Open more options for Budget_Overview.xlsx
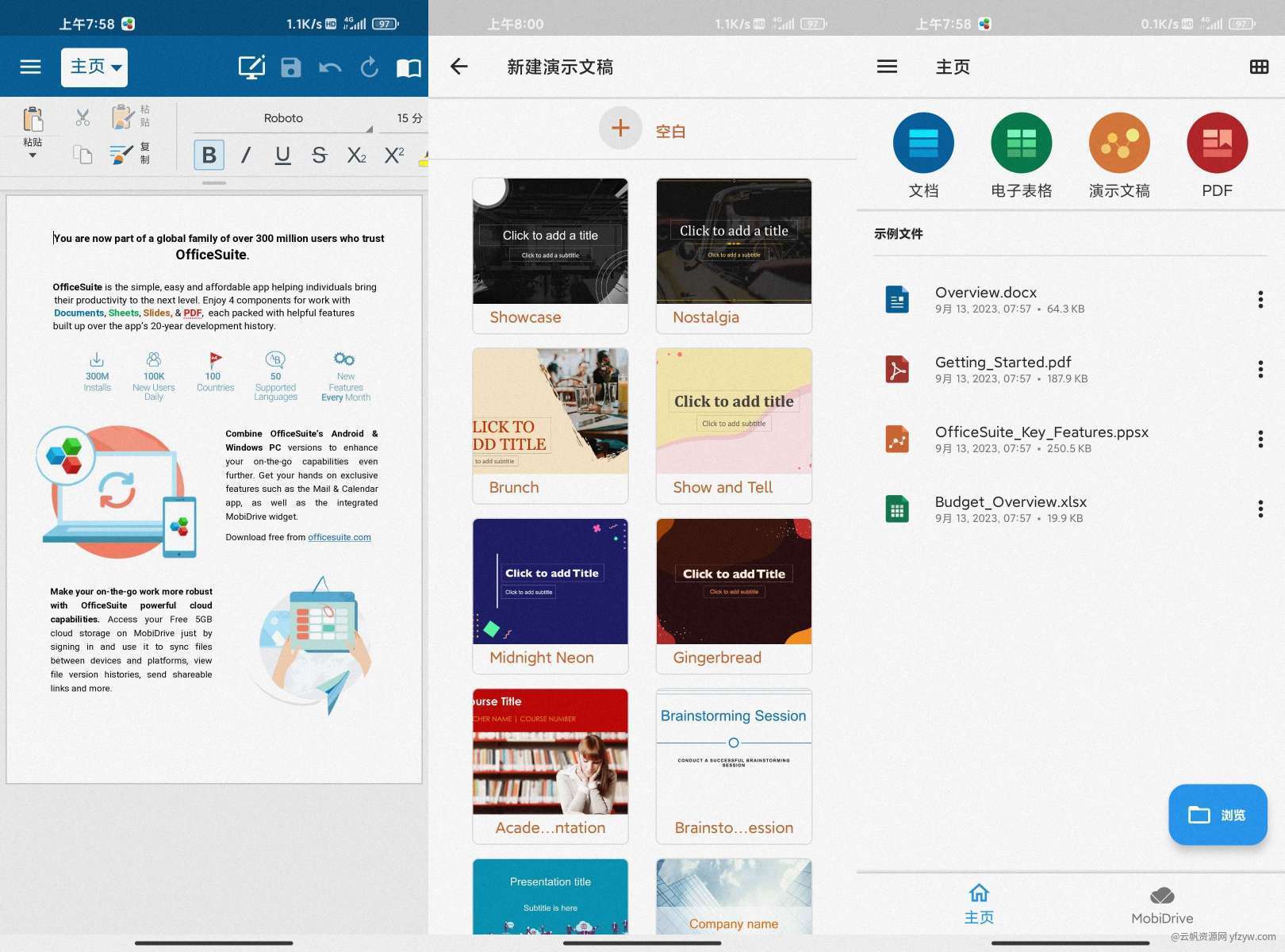 click(x=1260, y=509)
